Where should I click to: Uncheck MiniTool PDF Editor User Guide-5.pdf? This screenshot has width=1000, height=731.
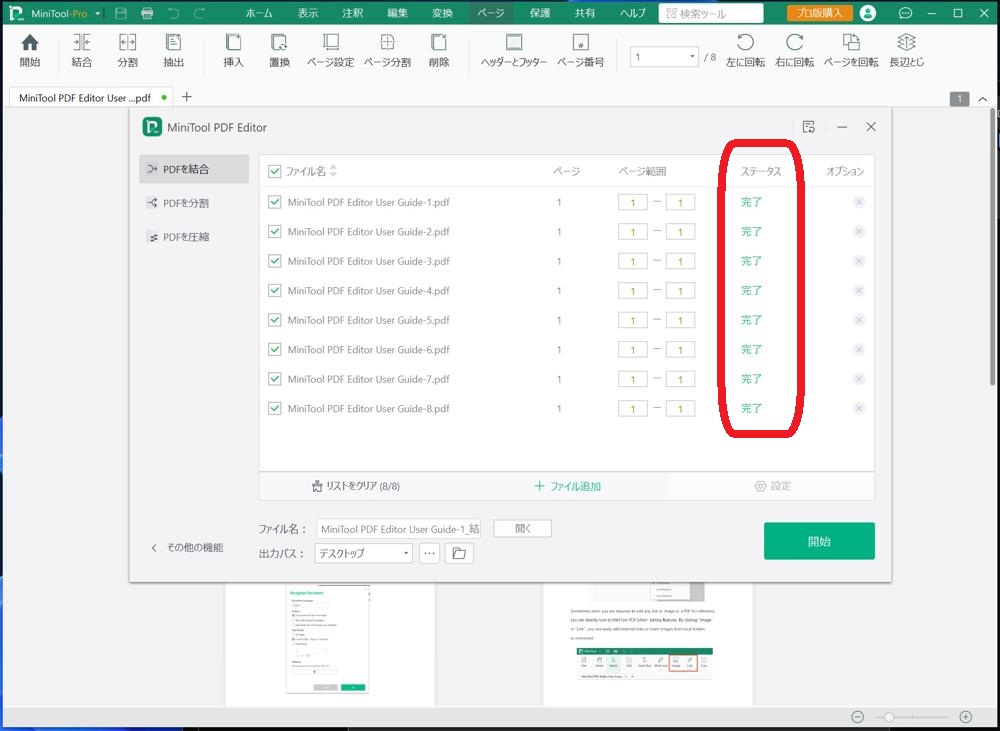click(275, 320)
